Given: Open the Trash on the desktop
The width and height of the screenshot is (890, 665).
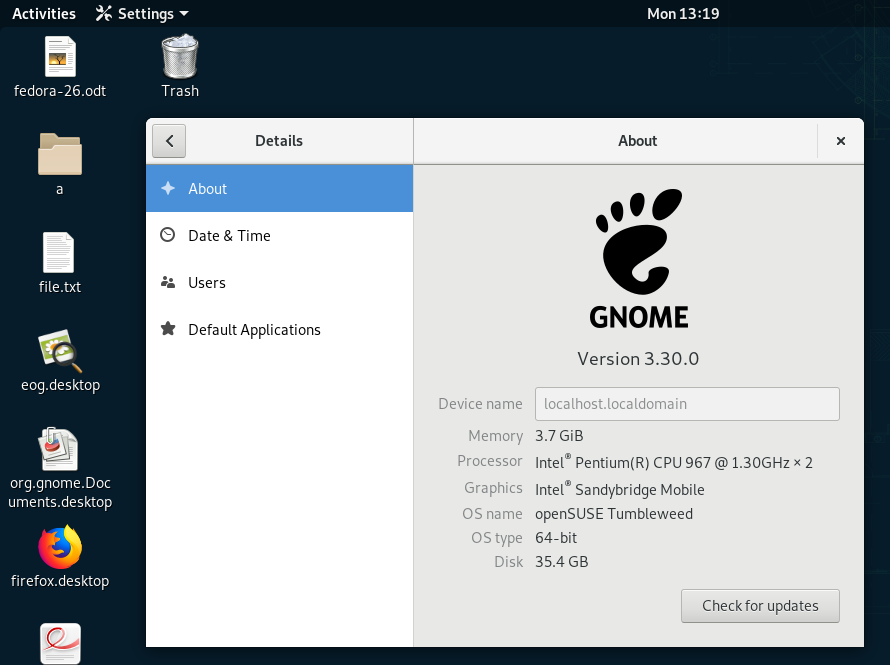Looking at the screenshot, I should [179, 57].
